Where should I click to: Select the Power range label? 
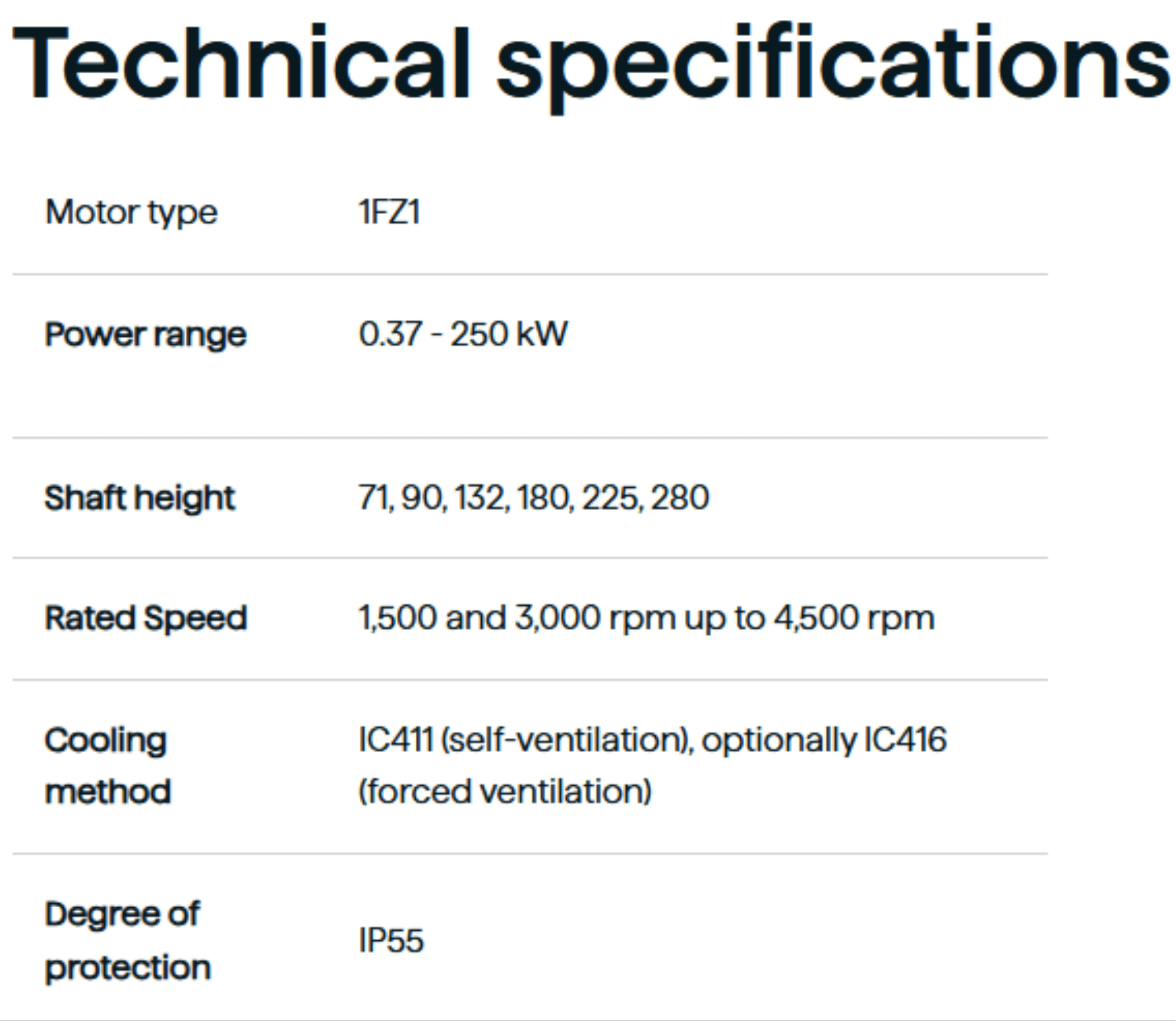point(146,335)
